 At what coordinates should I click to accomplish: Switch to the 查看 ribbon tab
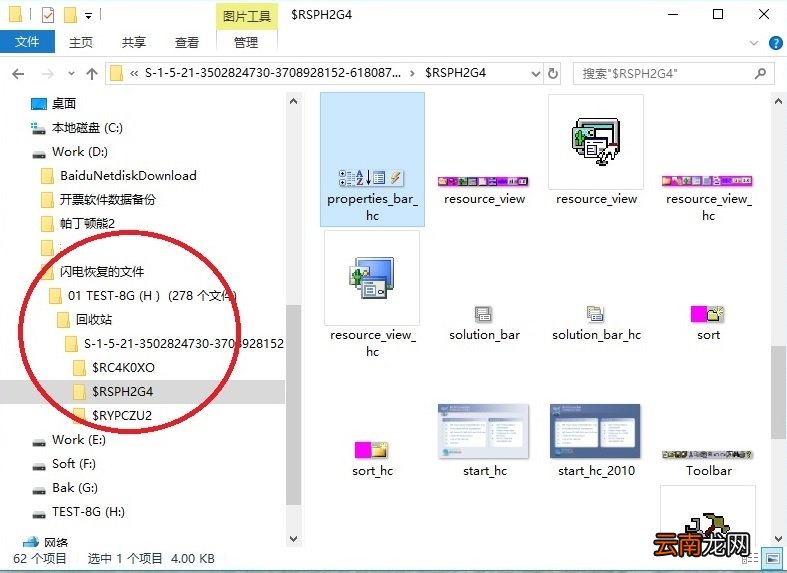click(187, 42)
